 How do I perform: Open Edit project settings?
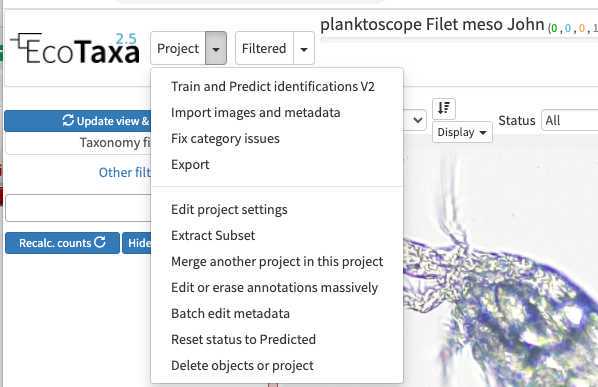click(x=229, y=209)
